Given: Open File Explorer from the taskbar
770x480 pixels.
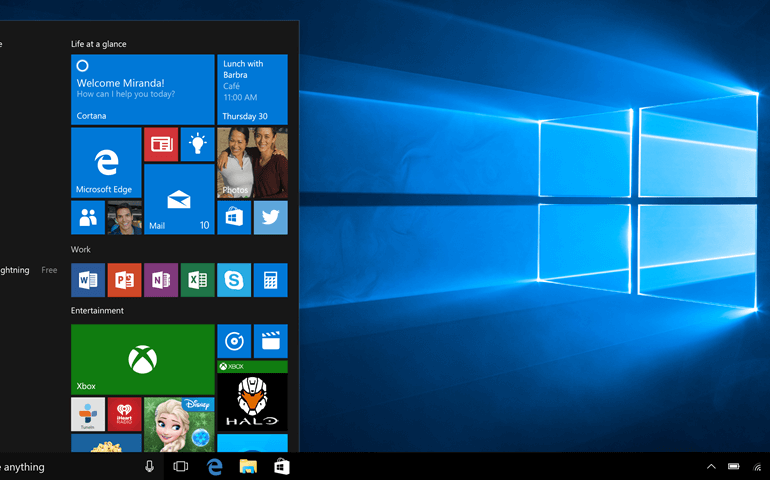Looking at the screenshot, I should pos(248,466).
